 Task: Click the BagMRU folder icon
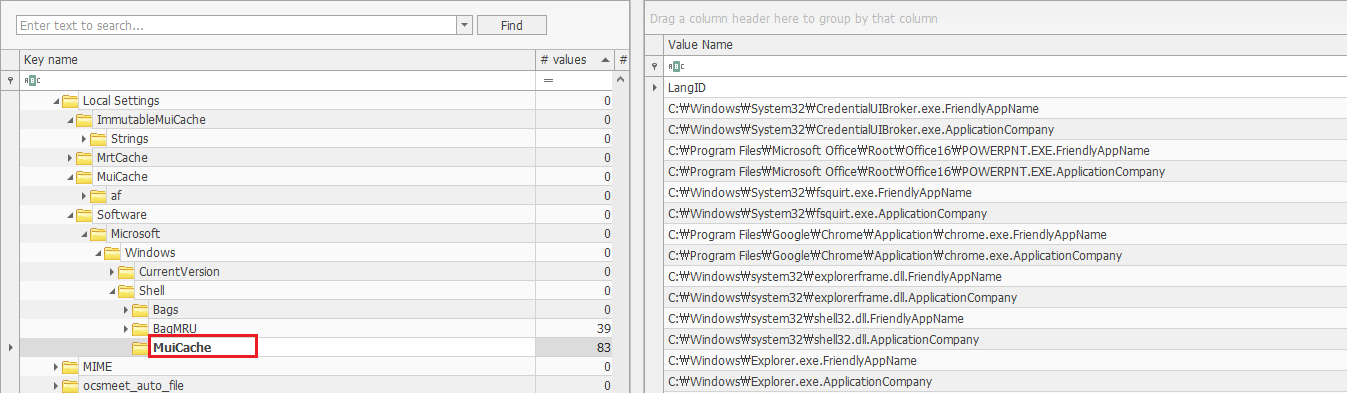(140, 329)
